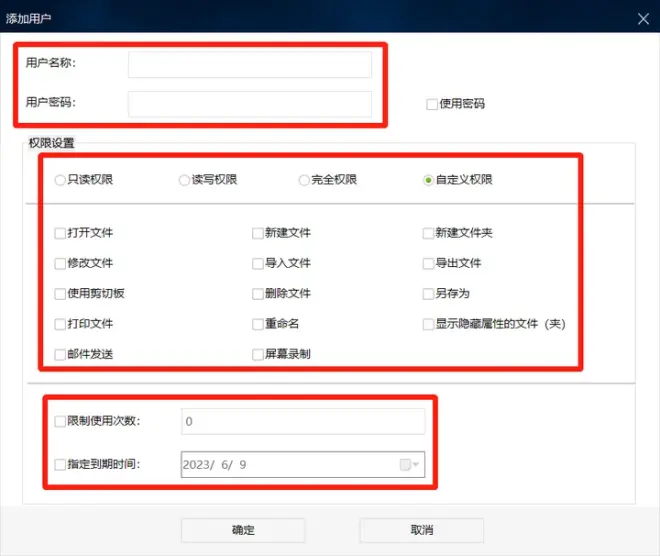Click the usage count field showing 0
660x556 pixels.
303,421
